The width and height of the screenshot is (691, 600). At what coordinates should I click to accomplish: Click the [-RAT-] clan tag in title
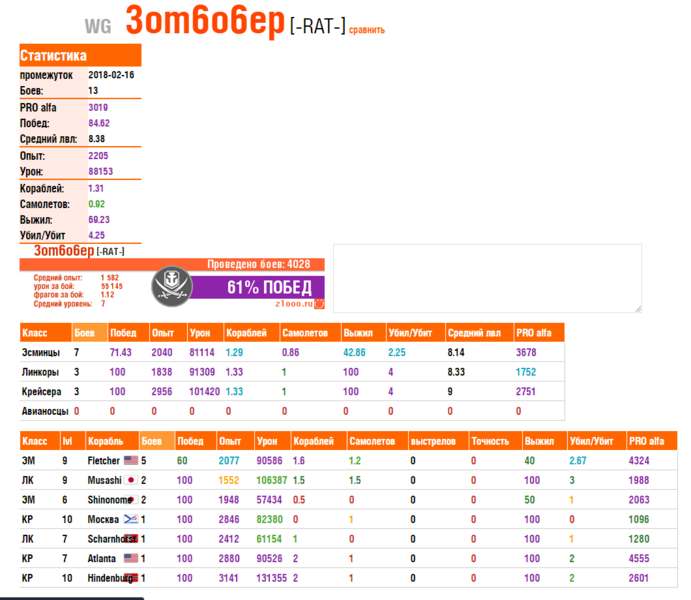[x=318, y=26]
